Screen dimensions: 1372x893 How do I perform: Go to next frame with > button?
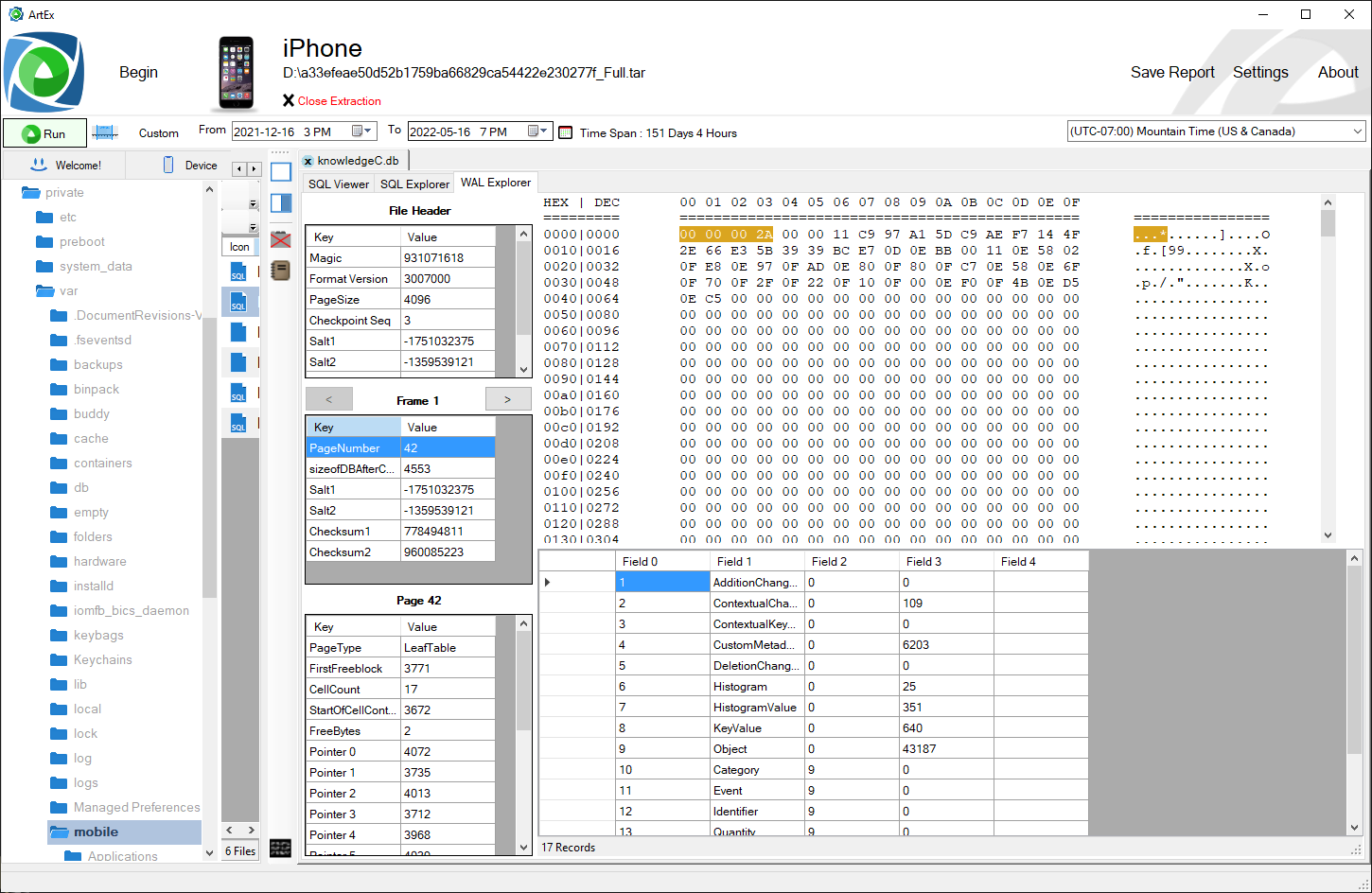point(508,399)
